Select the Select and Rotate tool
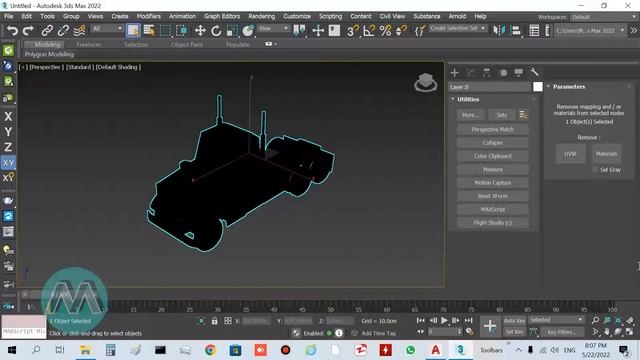Viewport: 640px width, 360px height. (x=216, y=31)
